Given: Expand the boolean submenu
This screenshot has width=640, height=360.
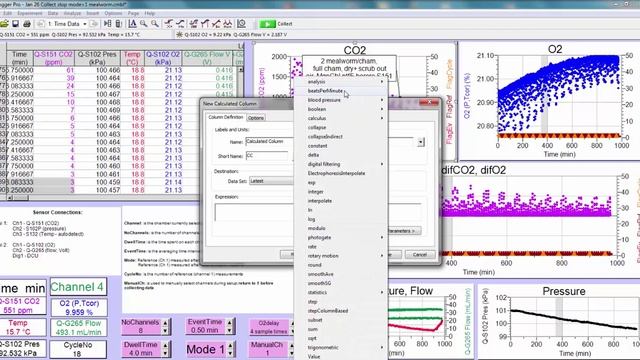Looking at the screenshot, I should [x=341, y=109].
